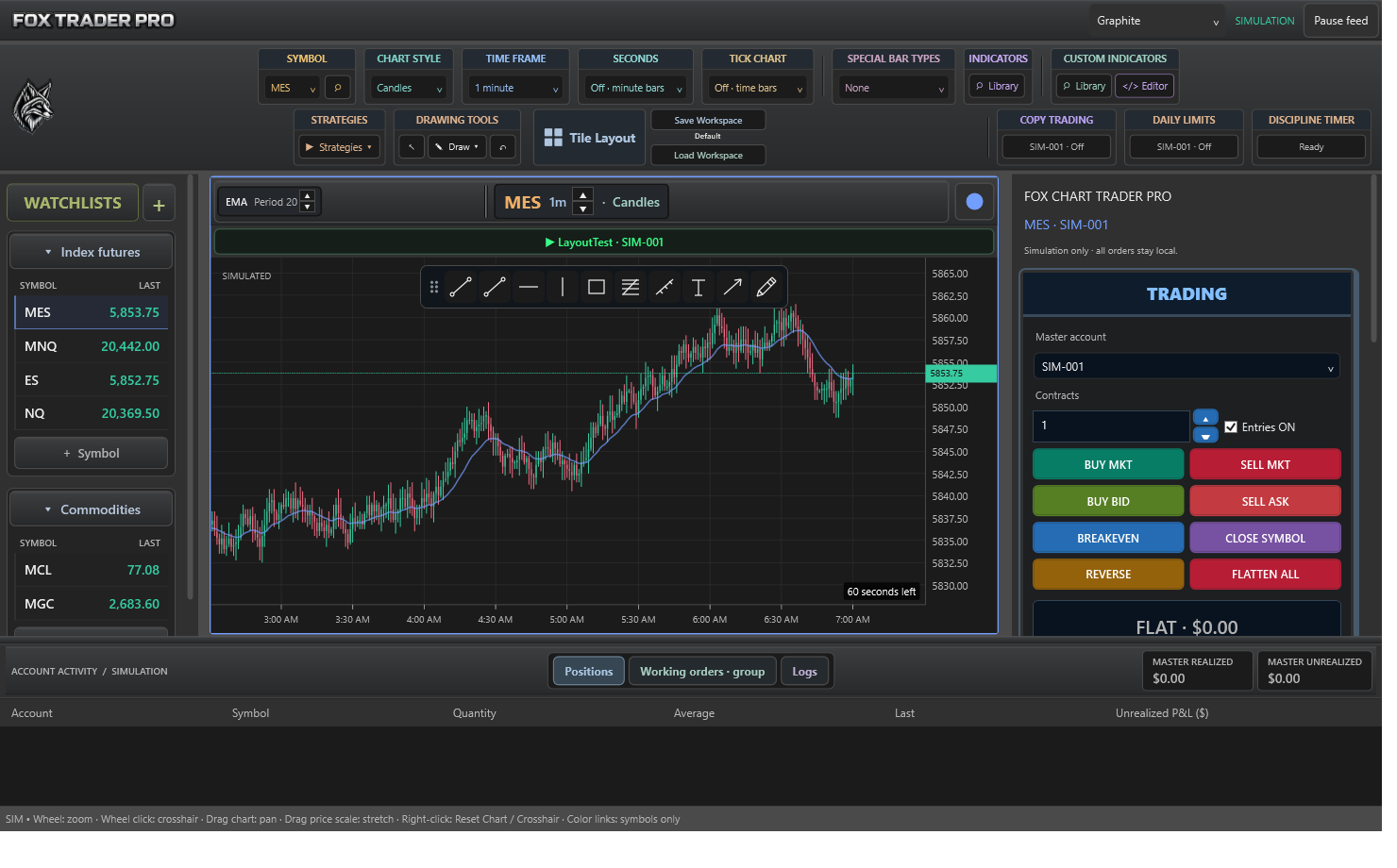Click the undo icon in Drawing Tools
Screen dimensions: 1397x868
click(503, 147)
